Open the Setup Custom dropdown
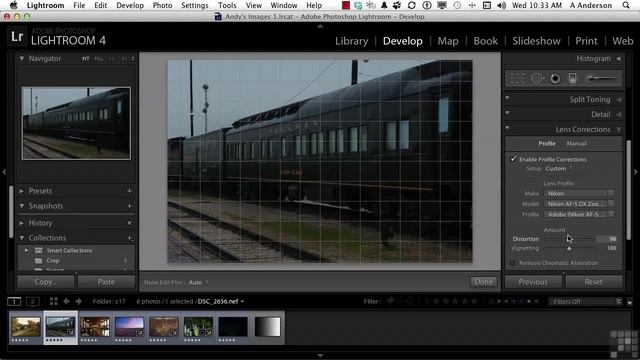Image resolution: width=640 pixels, height=360 pixels. 559,169
